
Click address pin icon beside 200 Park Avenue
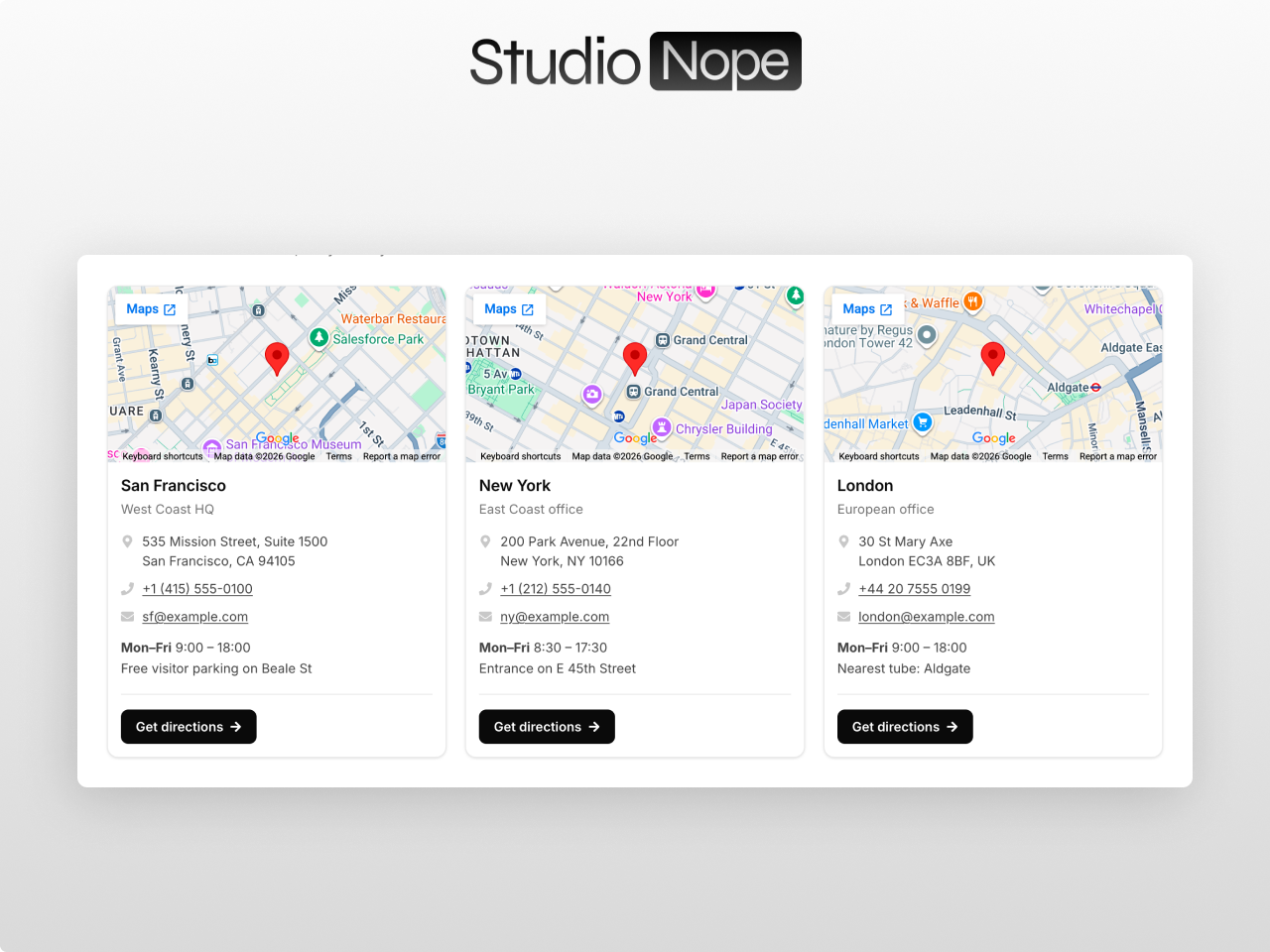coord(485,541)
